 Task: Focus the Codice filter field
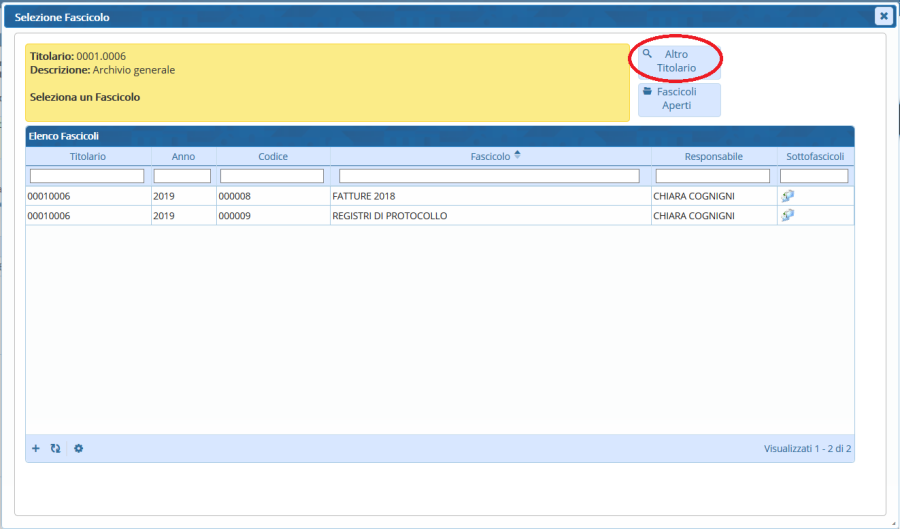pos(272,176)
